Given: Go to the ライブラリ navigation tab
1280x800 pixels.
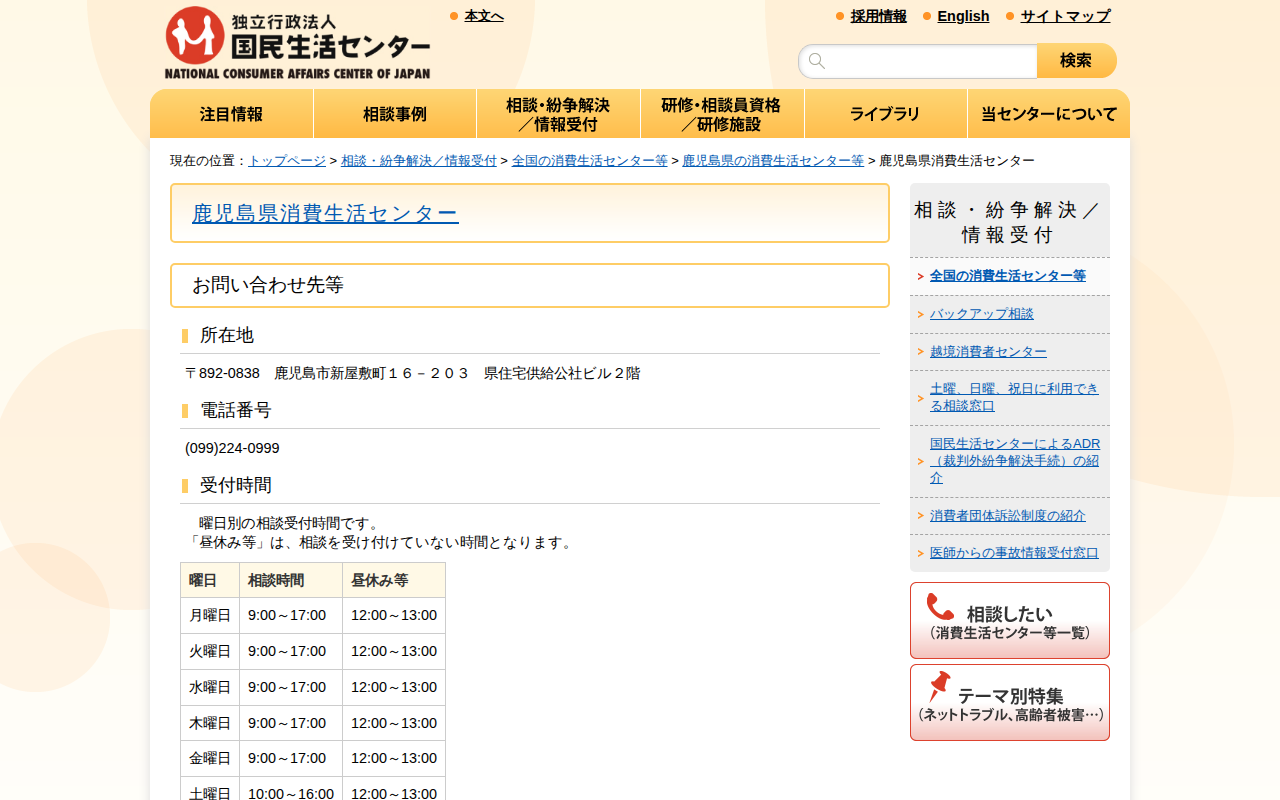Looking at the screenshot, I should [885, 114].
